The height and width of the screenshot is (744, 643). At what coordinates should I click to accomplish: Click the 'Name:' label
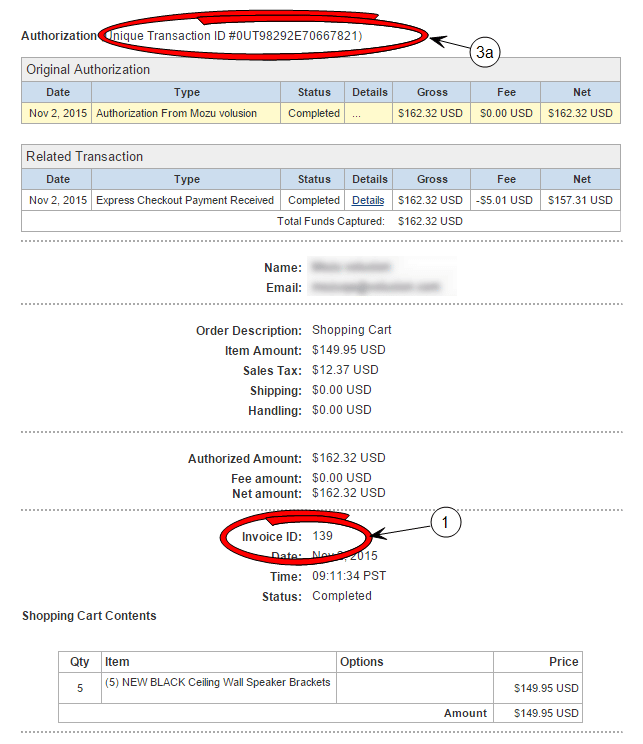pos(283,268)
